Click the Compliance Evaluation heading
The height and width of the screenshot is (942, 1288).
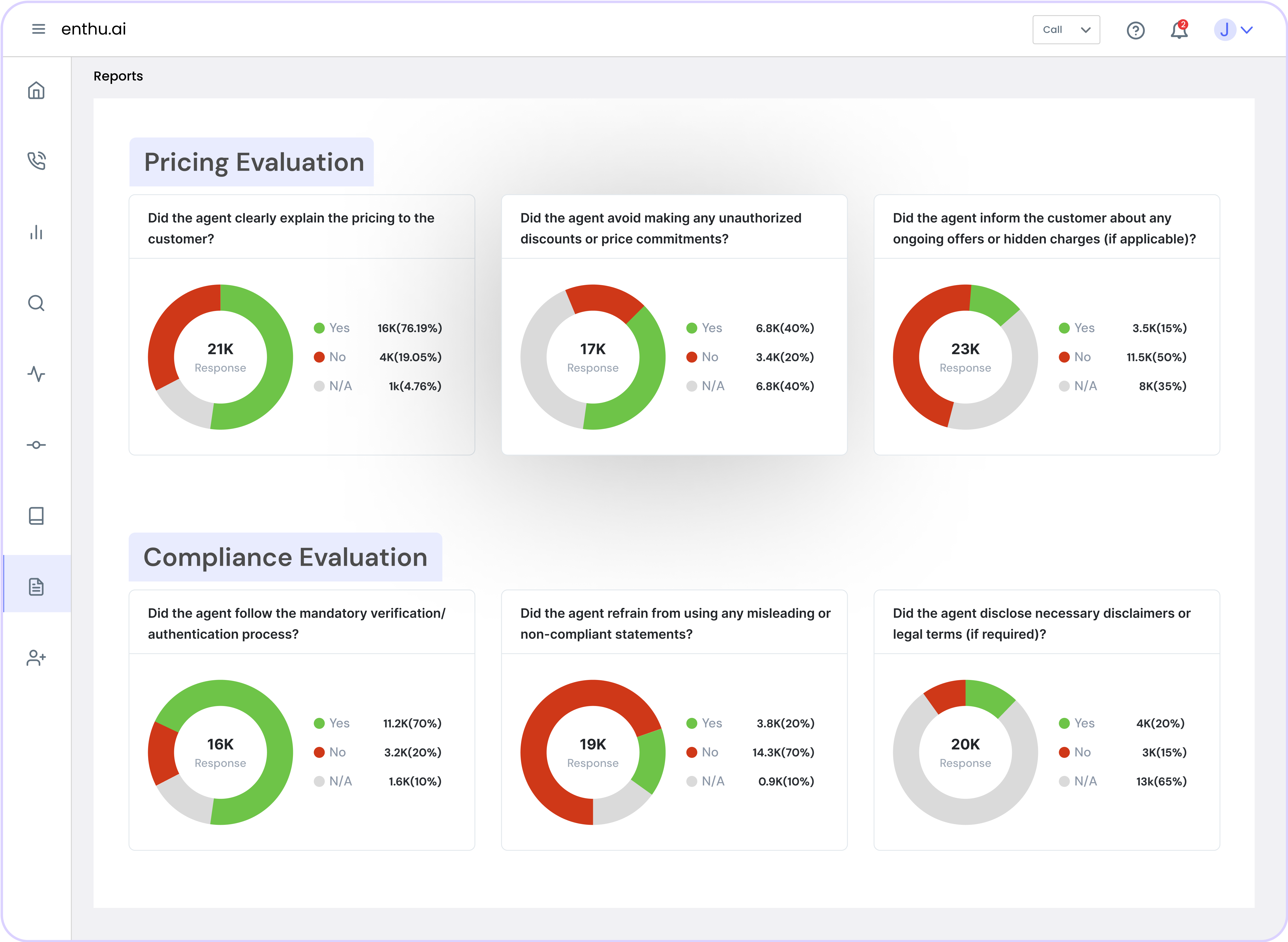click(x=285, y=557)
